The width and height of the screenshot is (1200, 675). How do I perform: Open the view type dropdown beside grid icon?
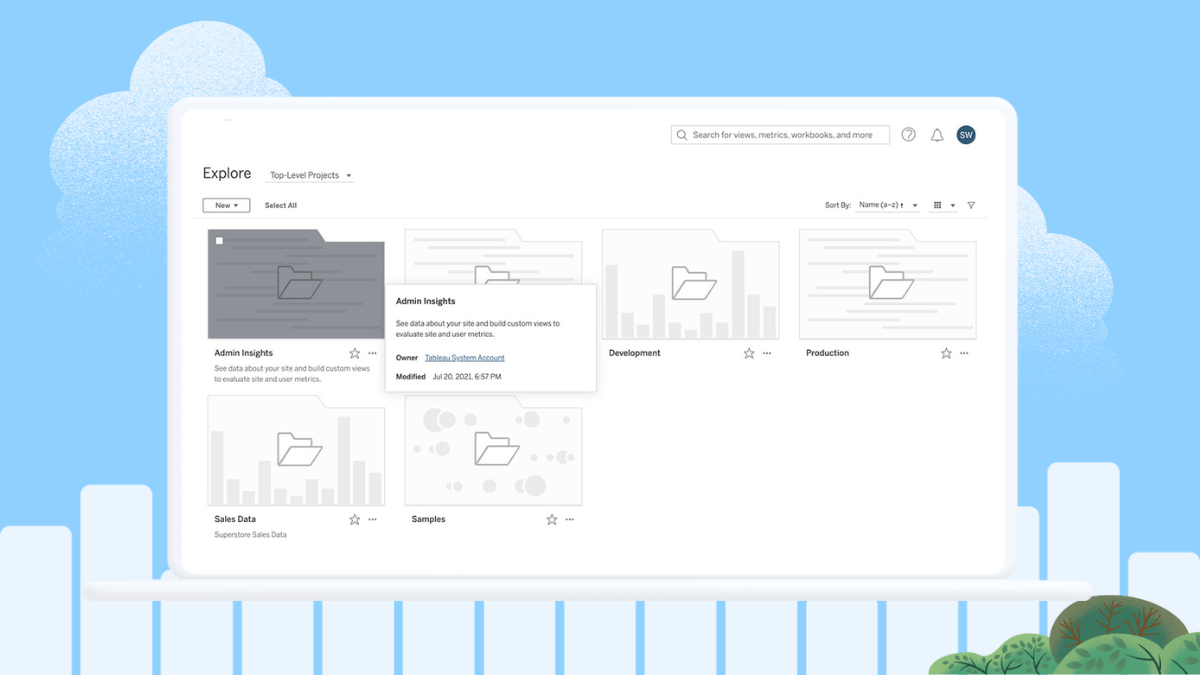(953, 205)
